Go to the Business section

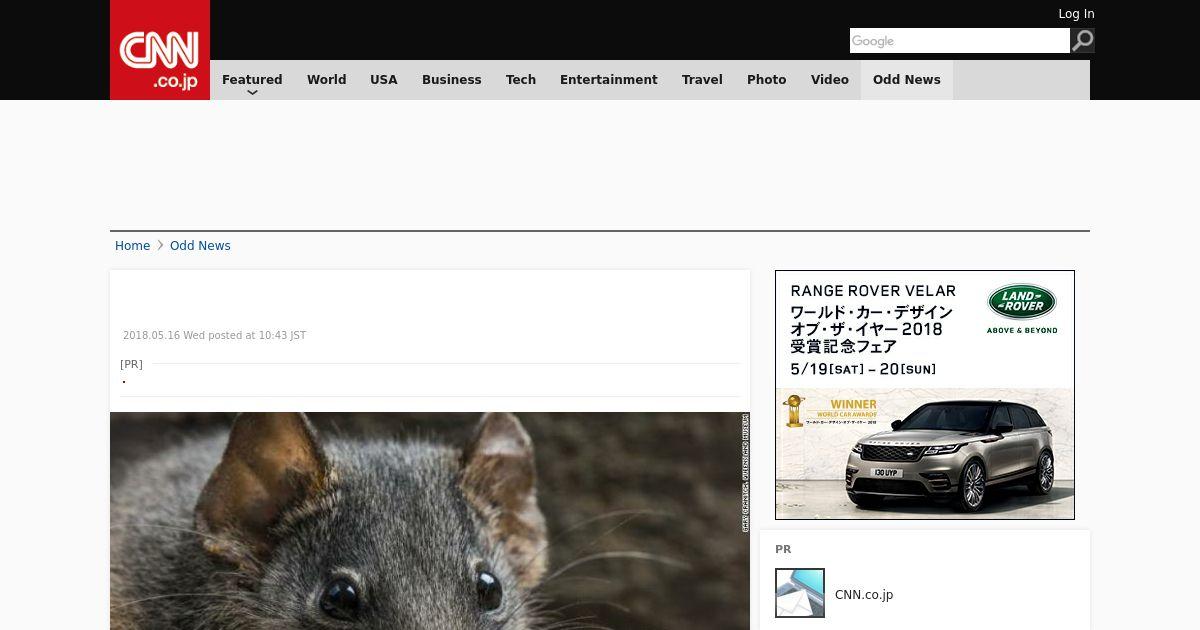click(452, 80)
